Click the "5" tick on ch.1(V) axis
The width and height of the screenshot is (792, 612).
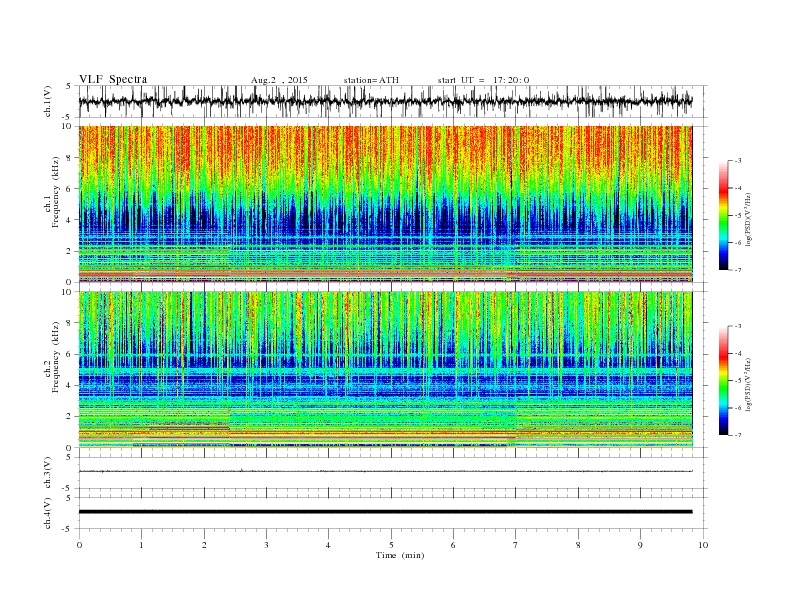click(68, 86)
